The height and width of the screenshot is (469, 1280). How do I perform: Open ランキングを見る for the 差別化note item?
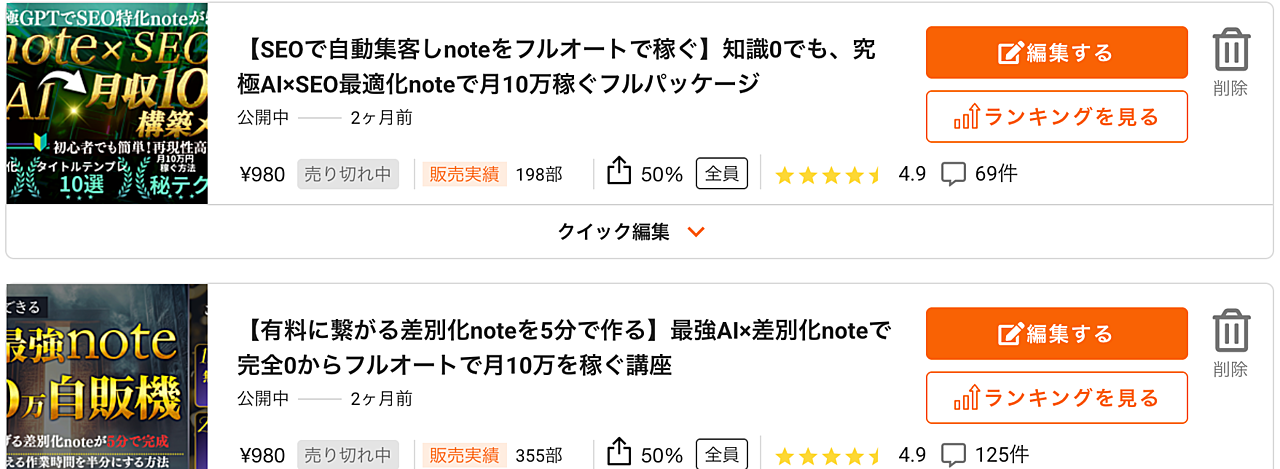(1057, 398)
